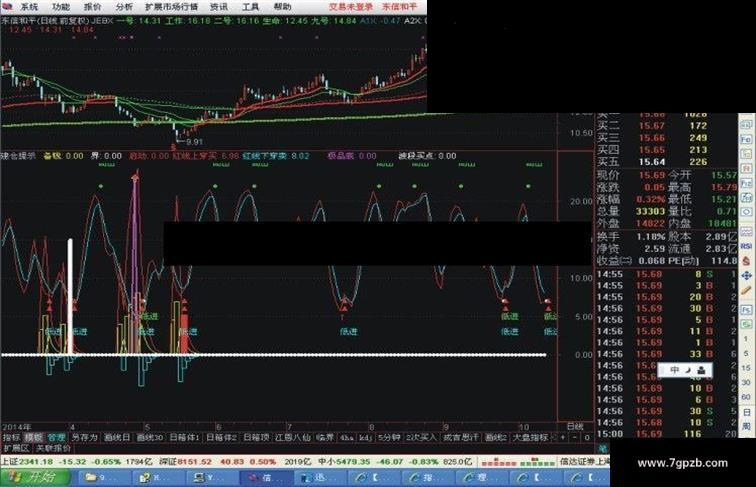Open the 分析 menu
This screenshot has height=487, width=756.
[x=124, y=7]
